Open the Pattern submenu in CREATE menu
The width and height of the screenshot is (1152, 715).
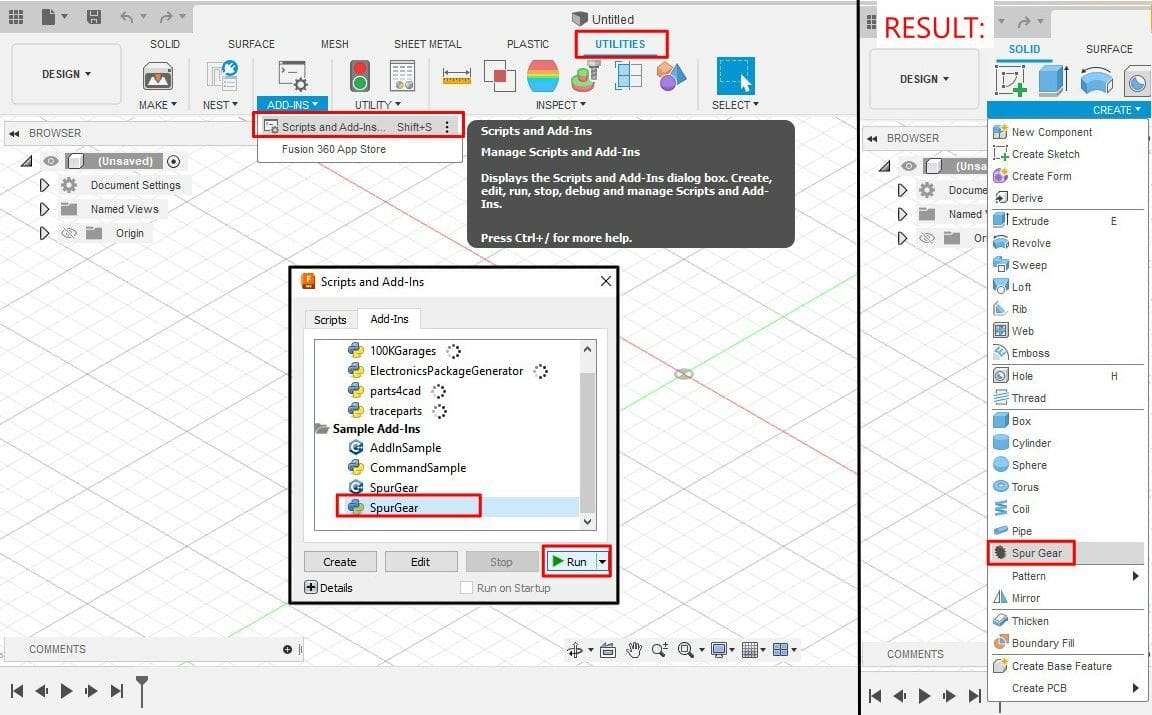[1067, 576]
